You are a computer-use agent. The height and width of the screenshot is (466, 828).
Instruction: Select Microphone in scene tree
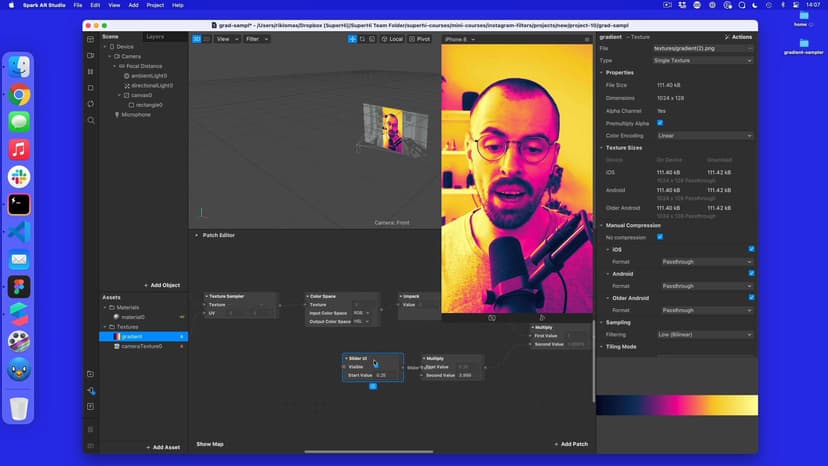click(136, 115)
